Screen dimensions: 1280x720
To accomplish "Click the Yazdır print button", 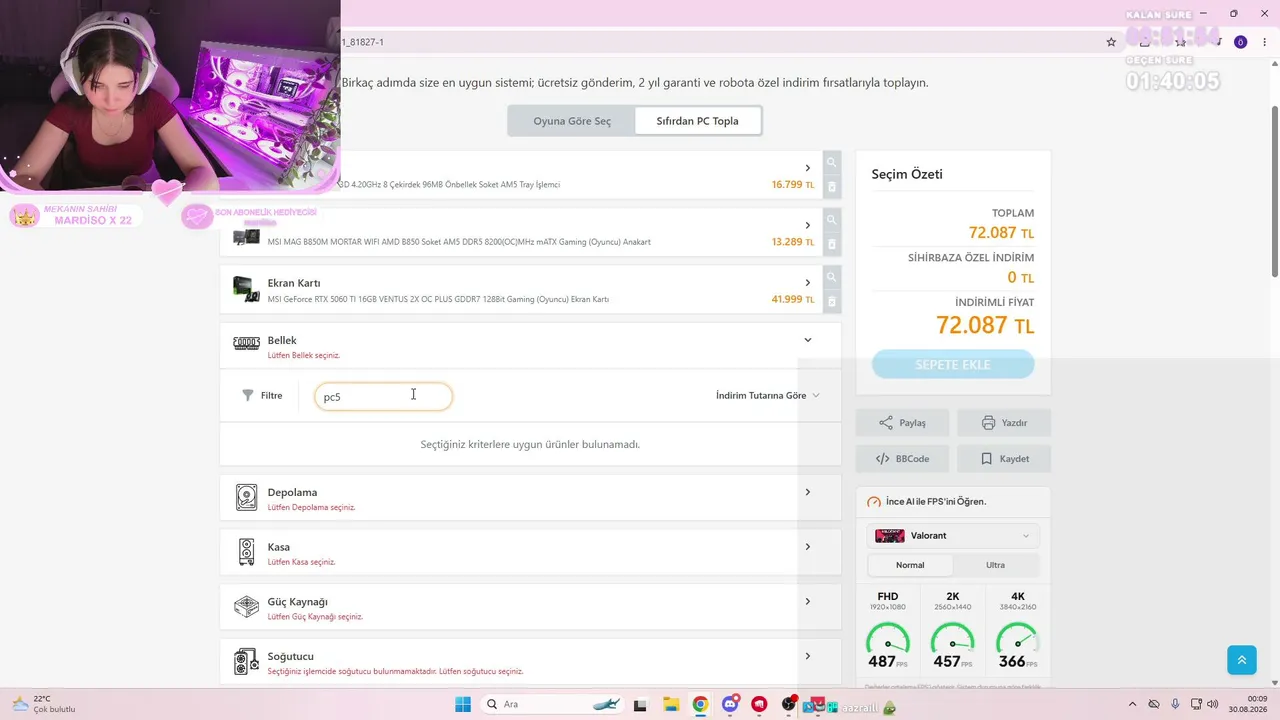I will [1004, 423].
